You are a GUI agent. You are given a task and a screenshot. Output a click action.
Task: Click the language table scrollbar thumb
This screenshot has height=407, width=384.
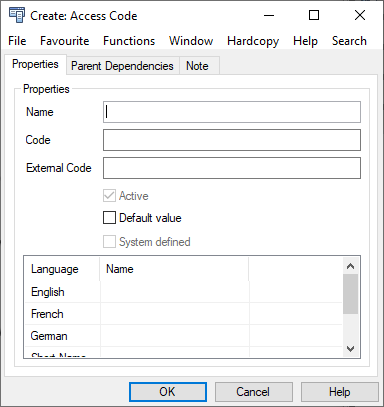(350, 294)
